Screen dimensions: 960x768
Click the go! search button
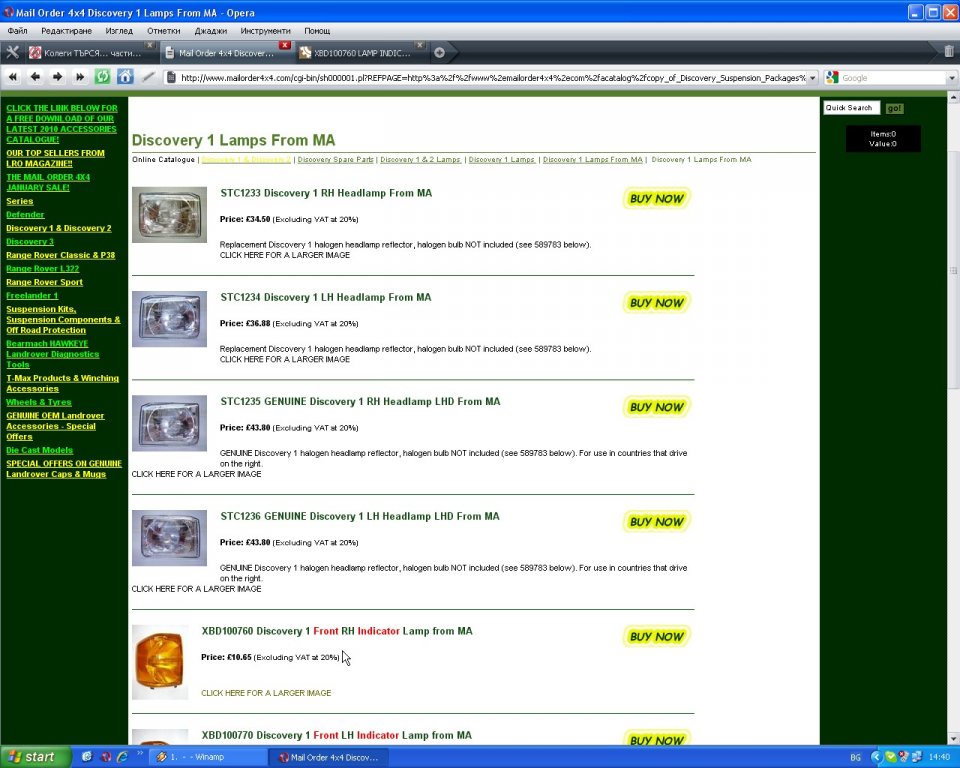coord(894,108)
